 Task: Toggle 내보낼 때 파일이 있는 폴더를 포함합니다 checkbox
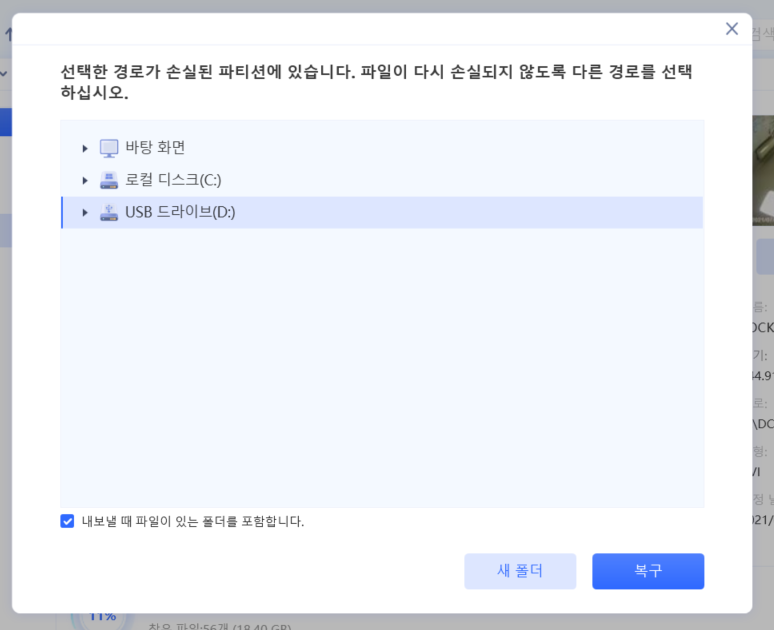(x=67, y=521)
